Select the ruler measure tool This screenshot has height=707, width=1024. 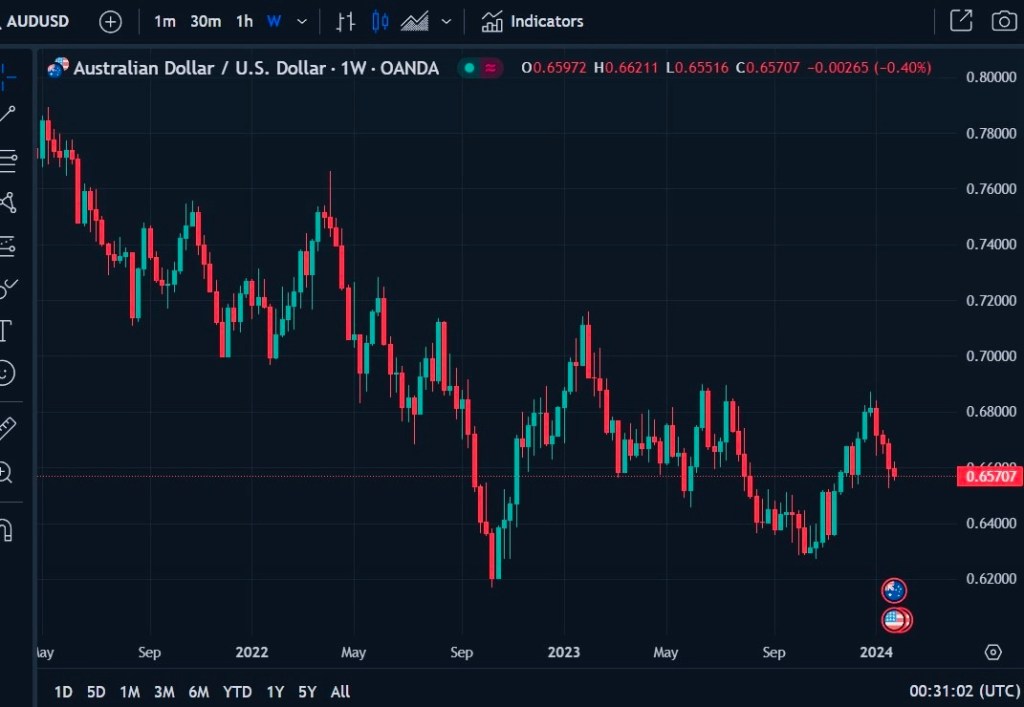pyautogui.click(x=7, y=428)
